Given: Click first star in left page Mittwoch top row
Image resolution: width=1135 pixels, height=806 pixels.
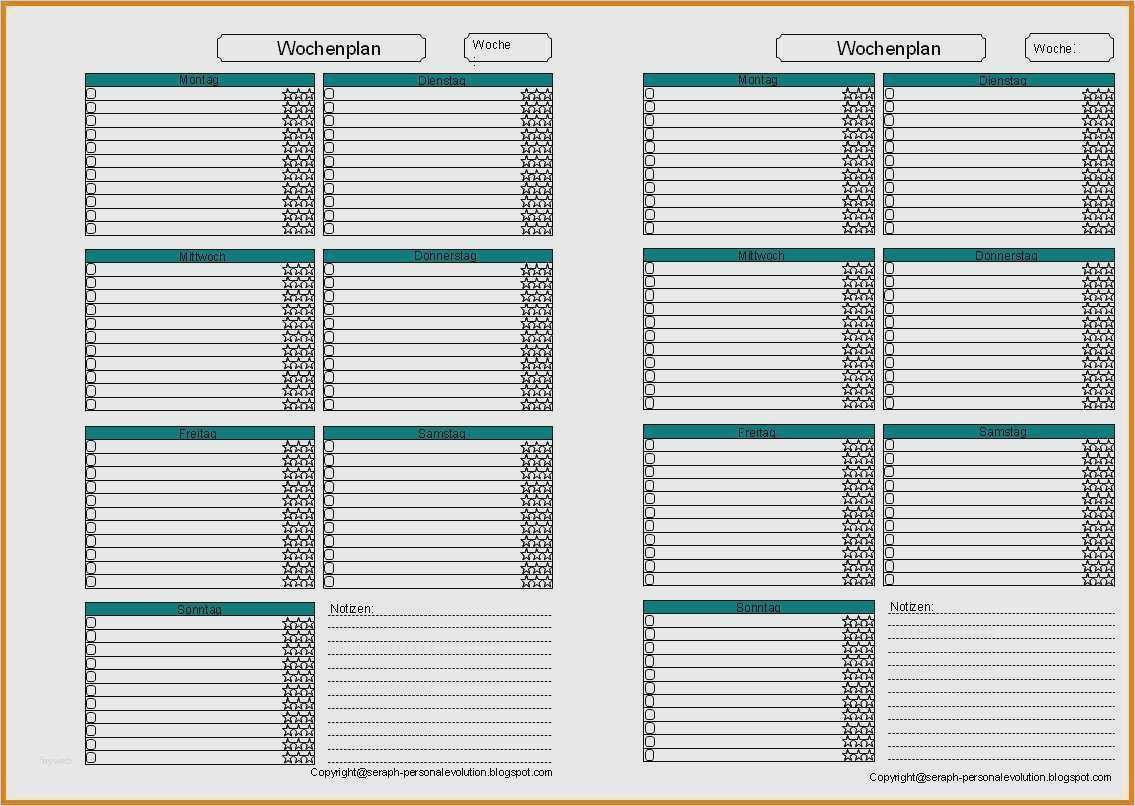Looking at the screenshot, I should click(289, 270).
